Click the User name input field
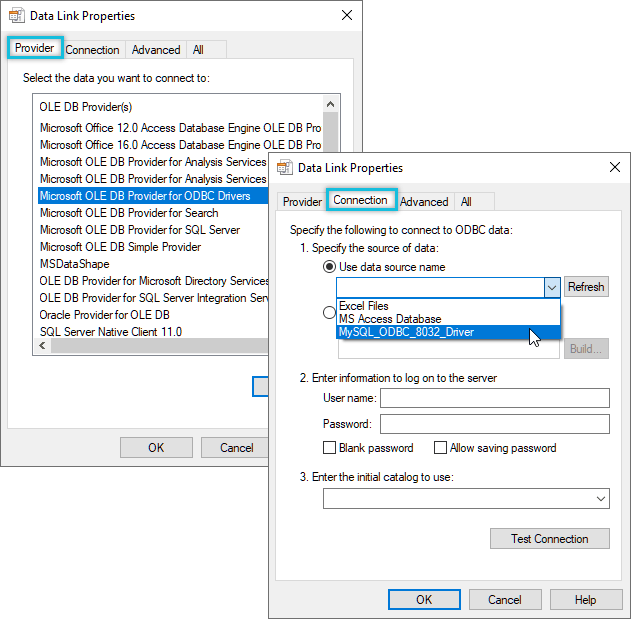631x619 pixels. coord(495,398)
